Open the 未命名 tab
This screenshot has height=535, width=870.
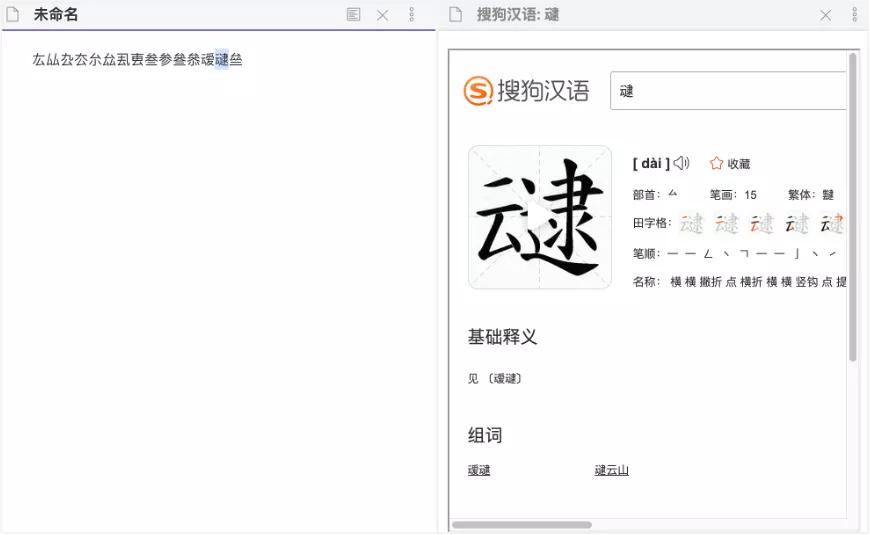55,14
